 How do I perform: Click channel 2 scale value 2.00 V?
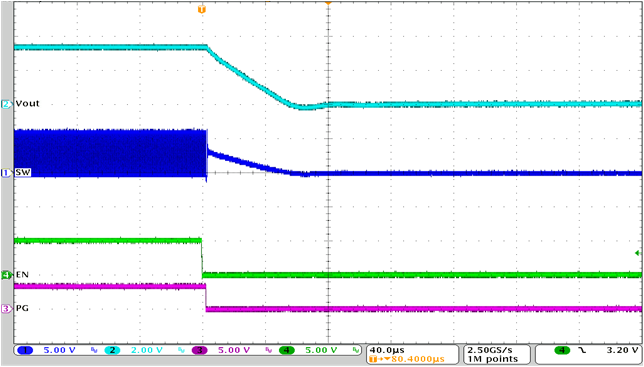pyautogui.click(x=147, y=350)
